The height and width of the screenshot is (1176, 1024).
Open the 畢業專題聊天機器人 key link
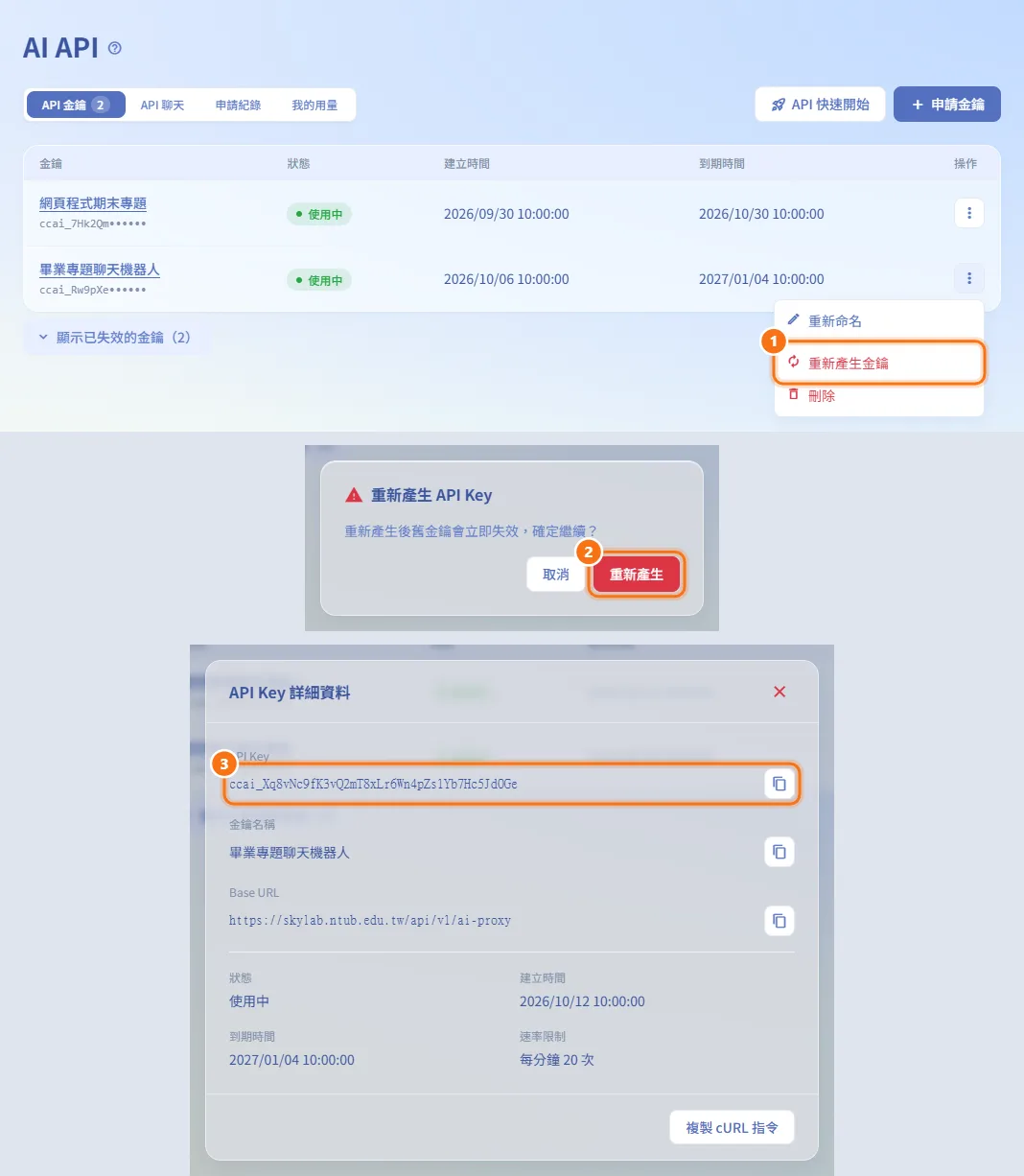(x=100, y=270)
